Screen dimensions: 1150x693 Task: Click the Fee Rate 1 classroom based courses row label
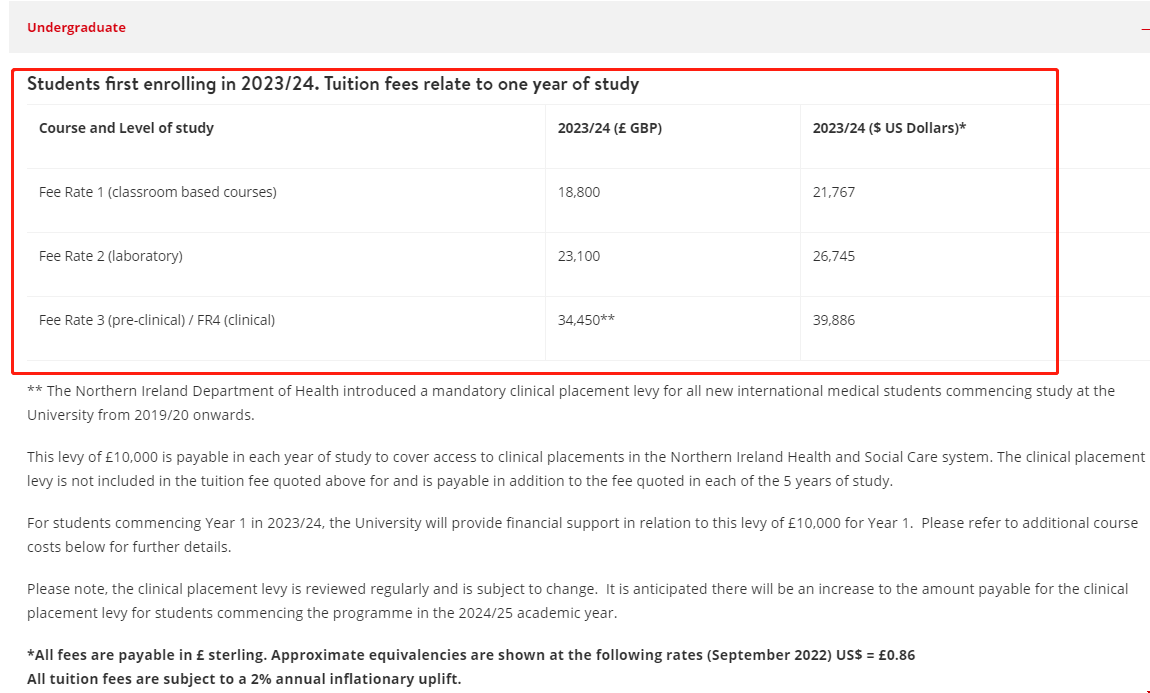tap(157, 192)
